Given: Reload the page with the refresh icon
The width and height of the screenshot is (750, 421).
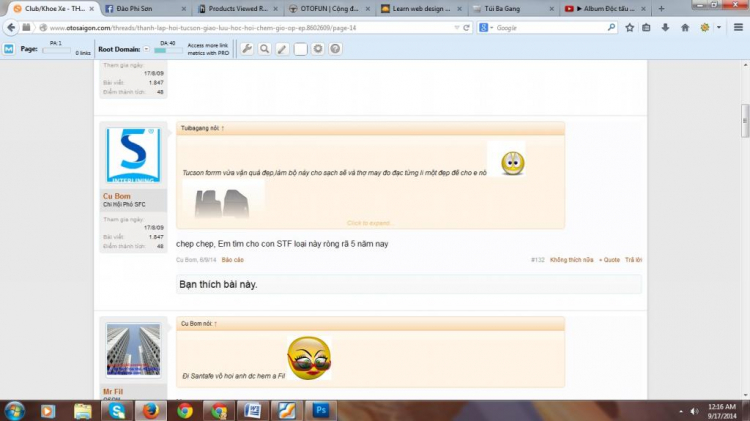Looking at the screenshot, I should click(x=466, y=28).
